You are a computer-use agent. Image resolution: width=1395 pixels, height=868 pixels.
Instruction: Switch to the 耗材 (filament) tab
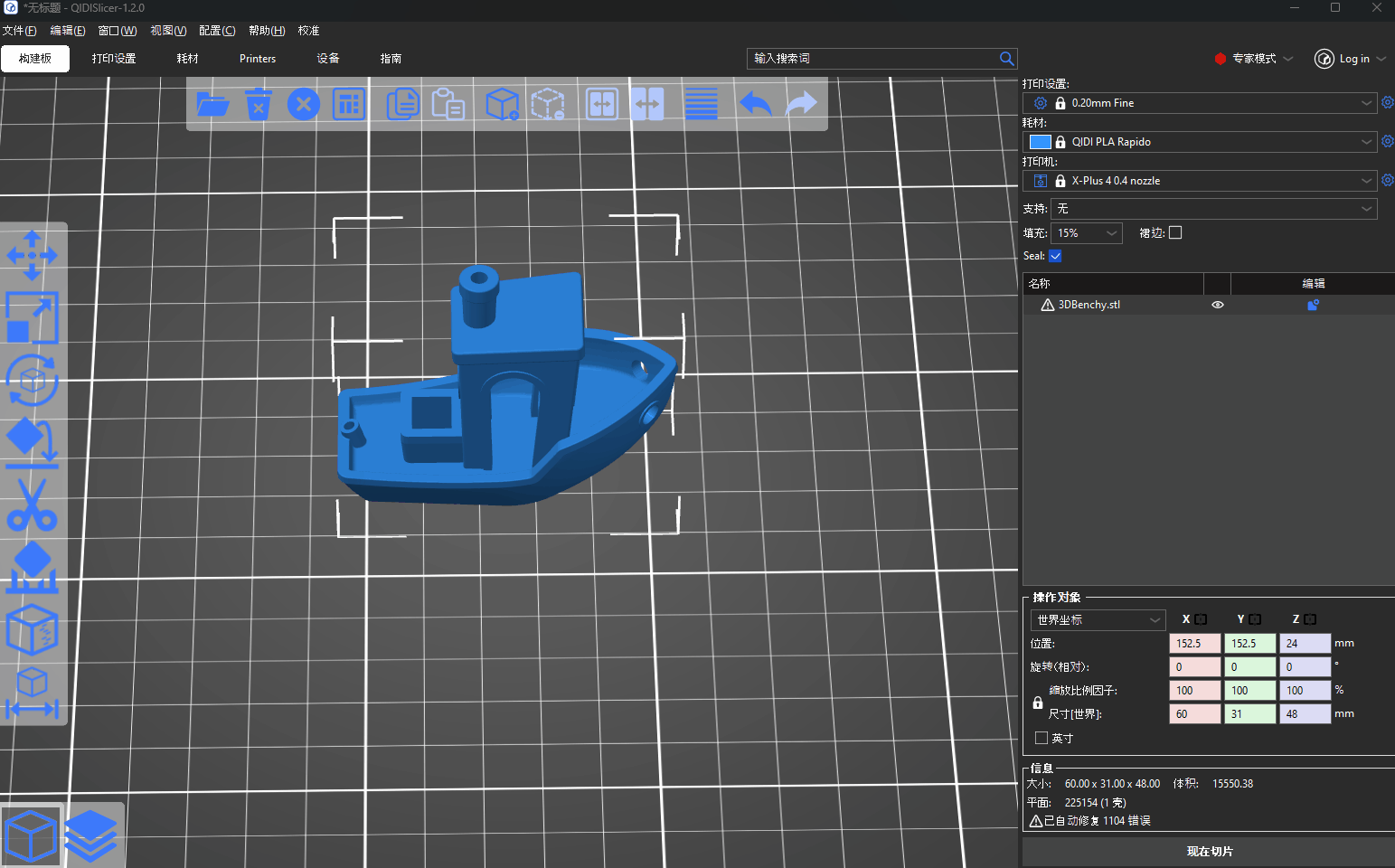pyautogui.click(x=188, y=59)
